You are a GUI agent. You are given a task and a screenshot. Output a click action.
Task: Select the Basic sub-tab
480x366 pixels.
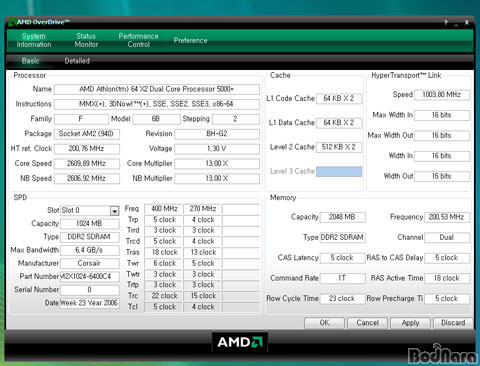[30, 61]
